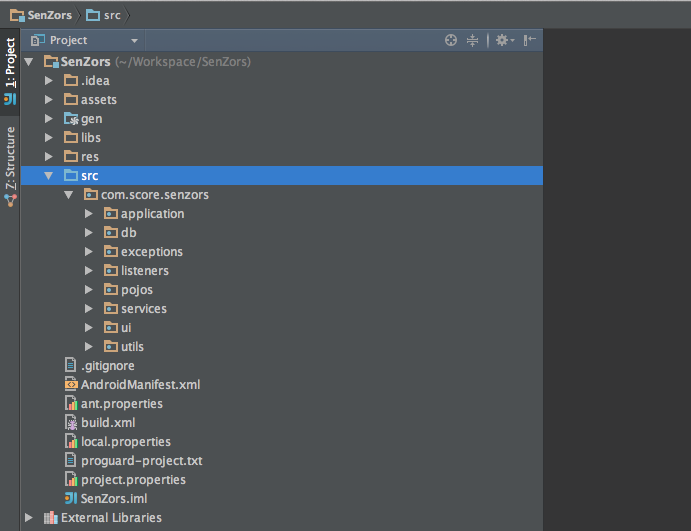Screen dimensions: 691x531
Task: Select the build.xml file name
Action: pyautogui.click(x=108, y=423)
